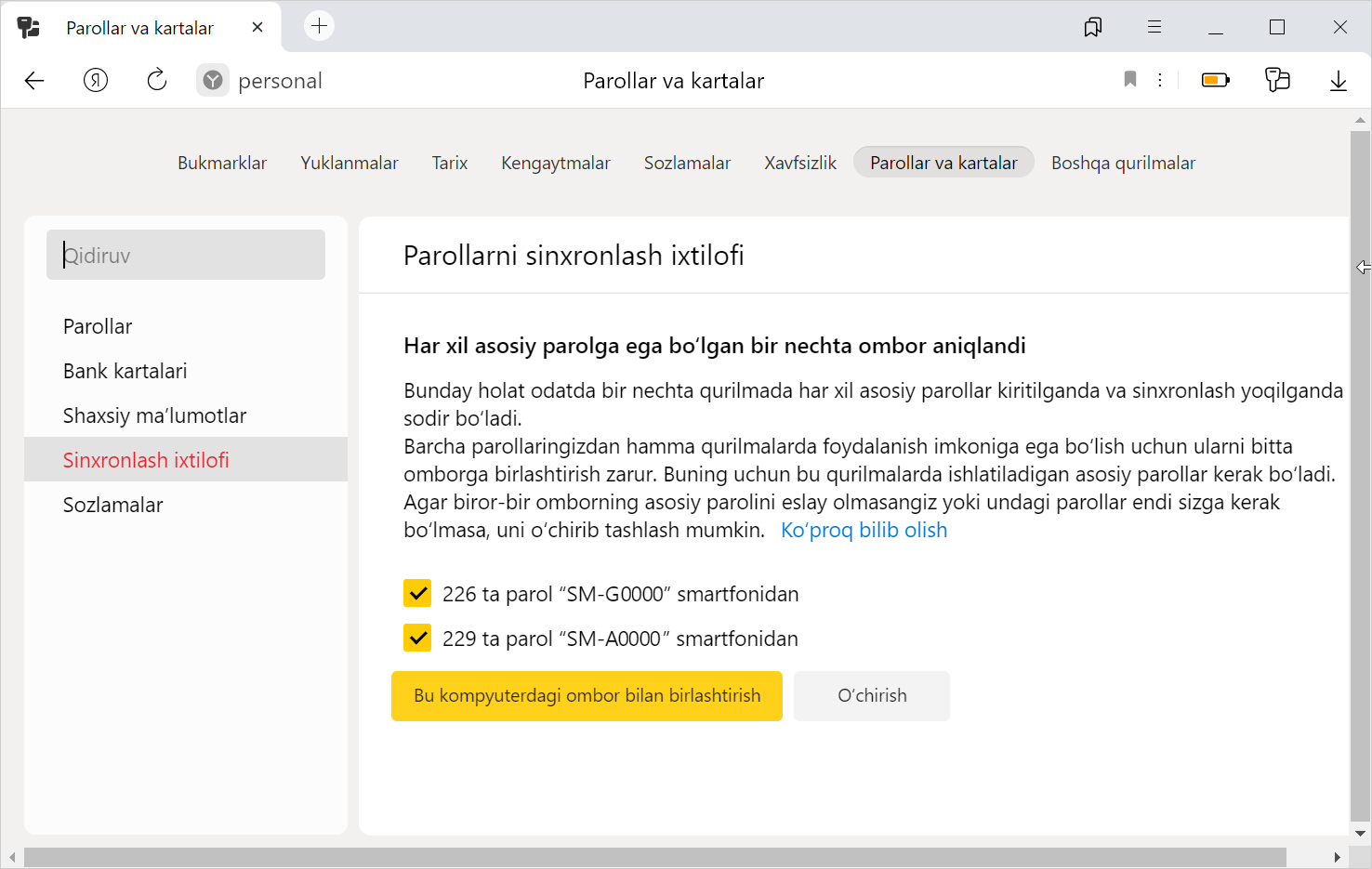Viewport: 1372px width, 869px height.
Task: Click the back arrow navigation button
Action: tap(34, 81)
